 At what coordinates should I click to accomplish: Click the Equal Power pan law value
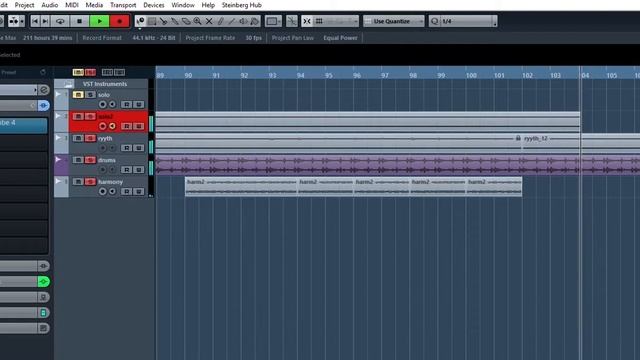(x=340, y=38)
